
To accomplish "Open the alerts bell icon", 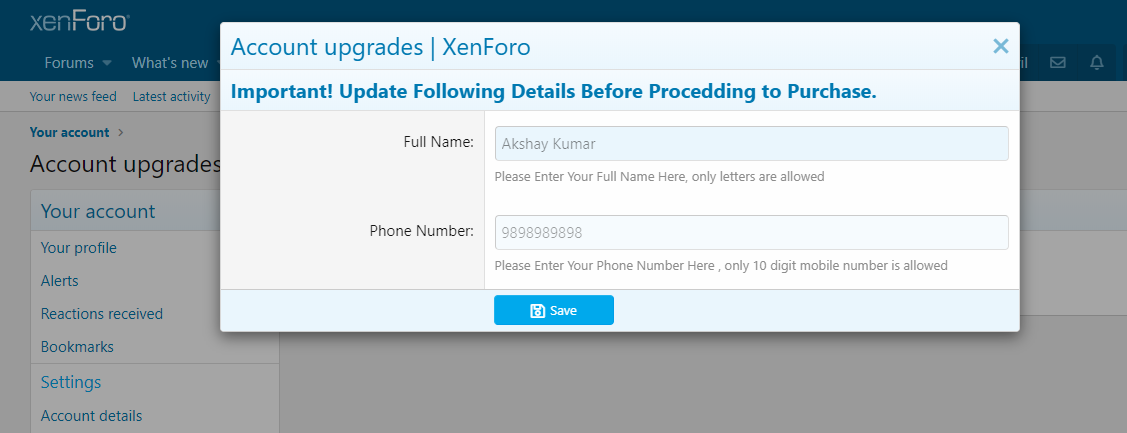I will (1097, 63).
